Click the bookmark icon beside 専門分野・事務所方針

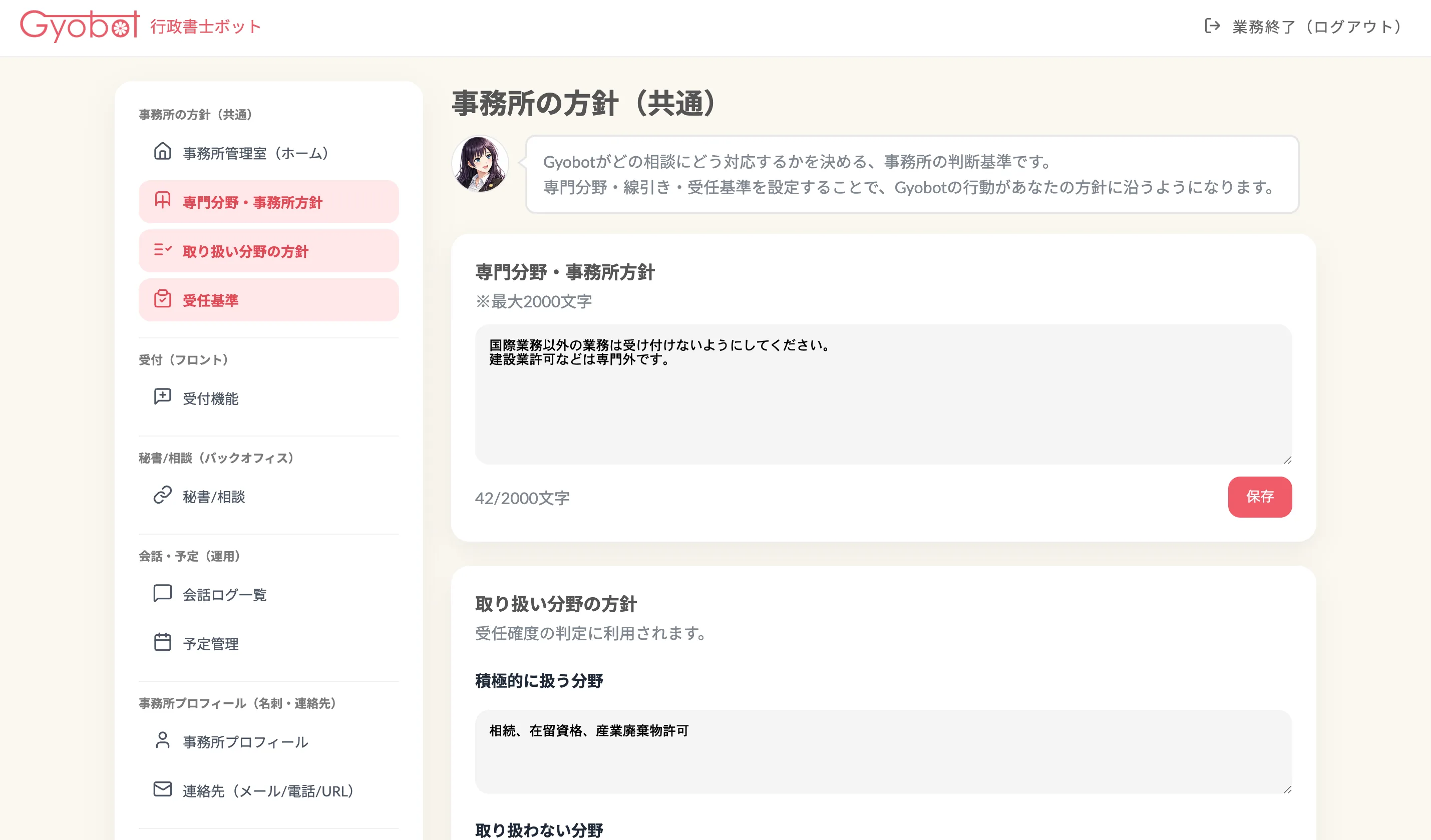(162, 201)
